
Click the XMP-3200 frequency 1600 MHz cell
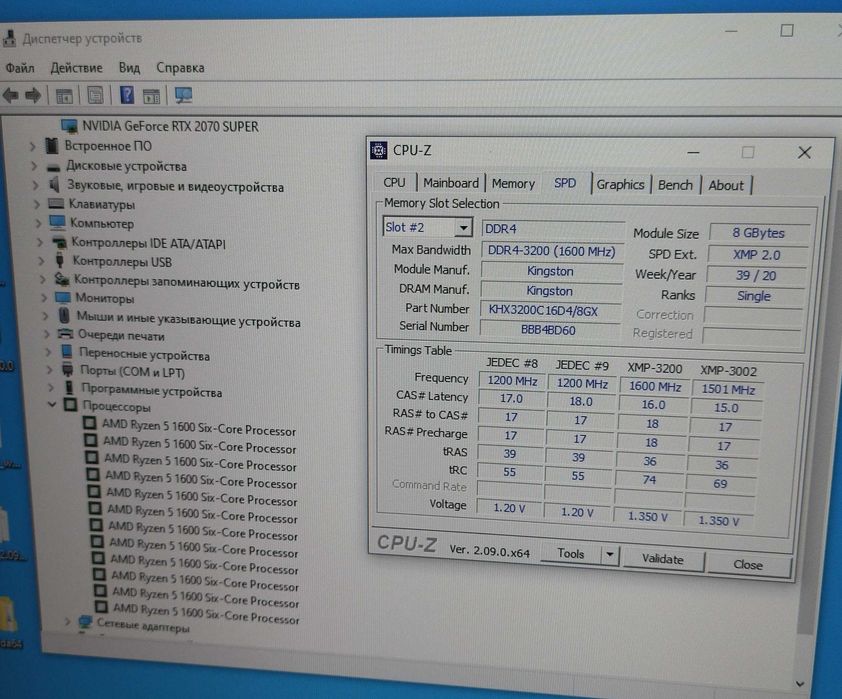pyautogui.click(x=655, y=387)
